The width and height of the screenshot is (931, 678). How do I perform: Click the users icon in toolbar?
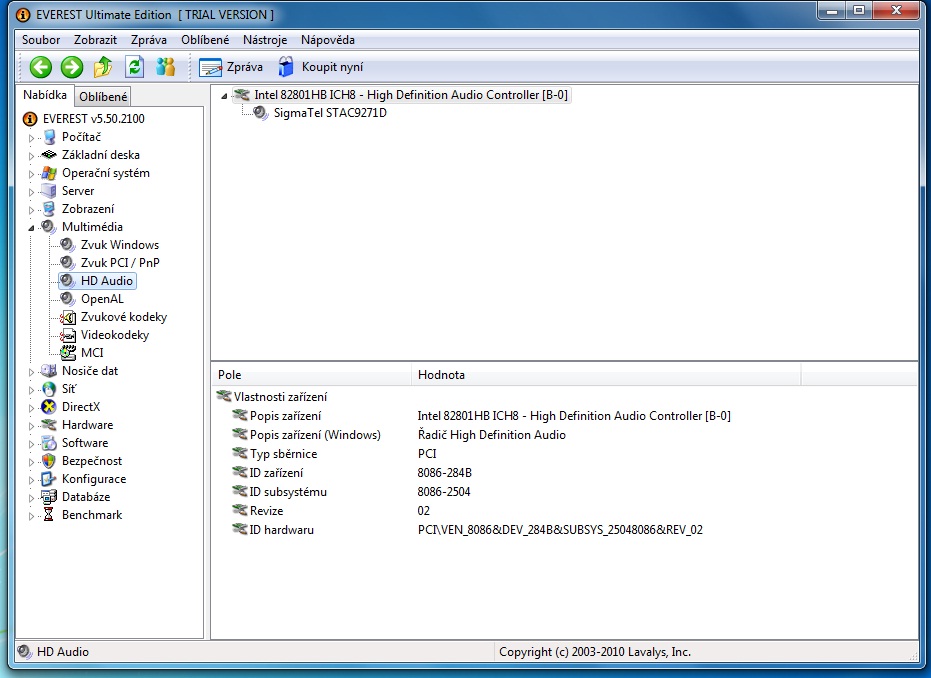165,67
